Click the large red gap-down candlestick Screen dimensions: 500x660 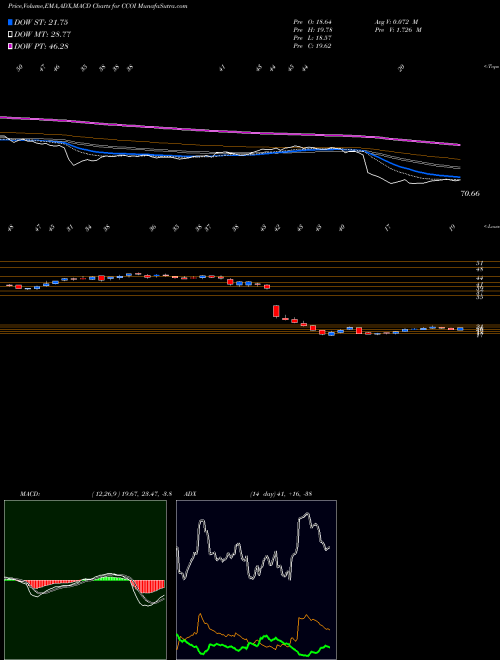click(x=276, y=311)
